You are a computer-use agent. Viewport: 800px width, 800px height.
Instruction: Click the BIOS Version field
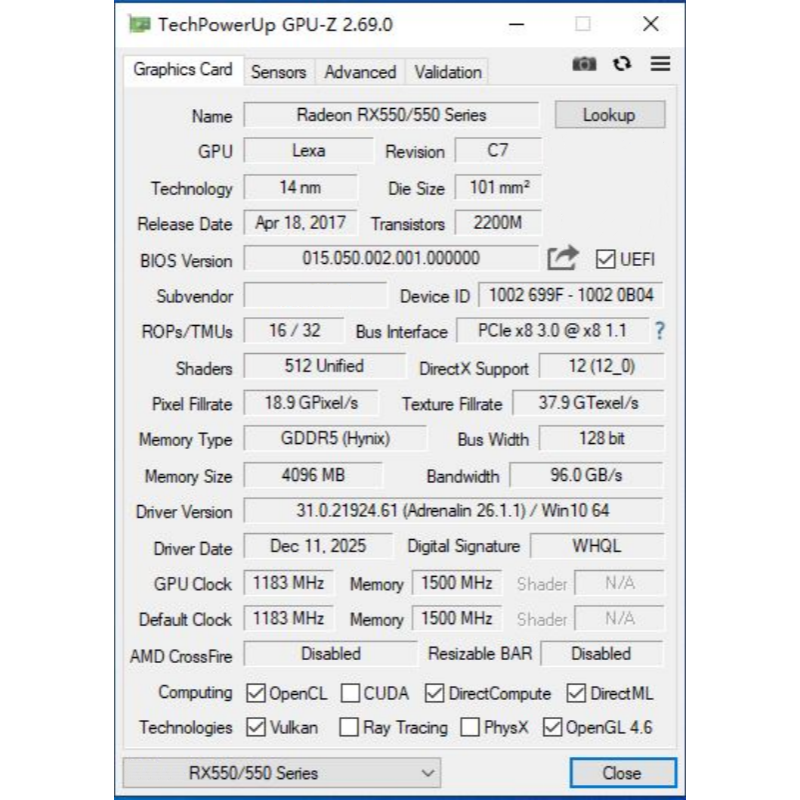pyautogui.click(x=391, y=258)
